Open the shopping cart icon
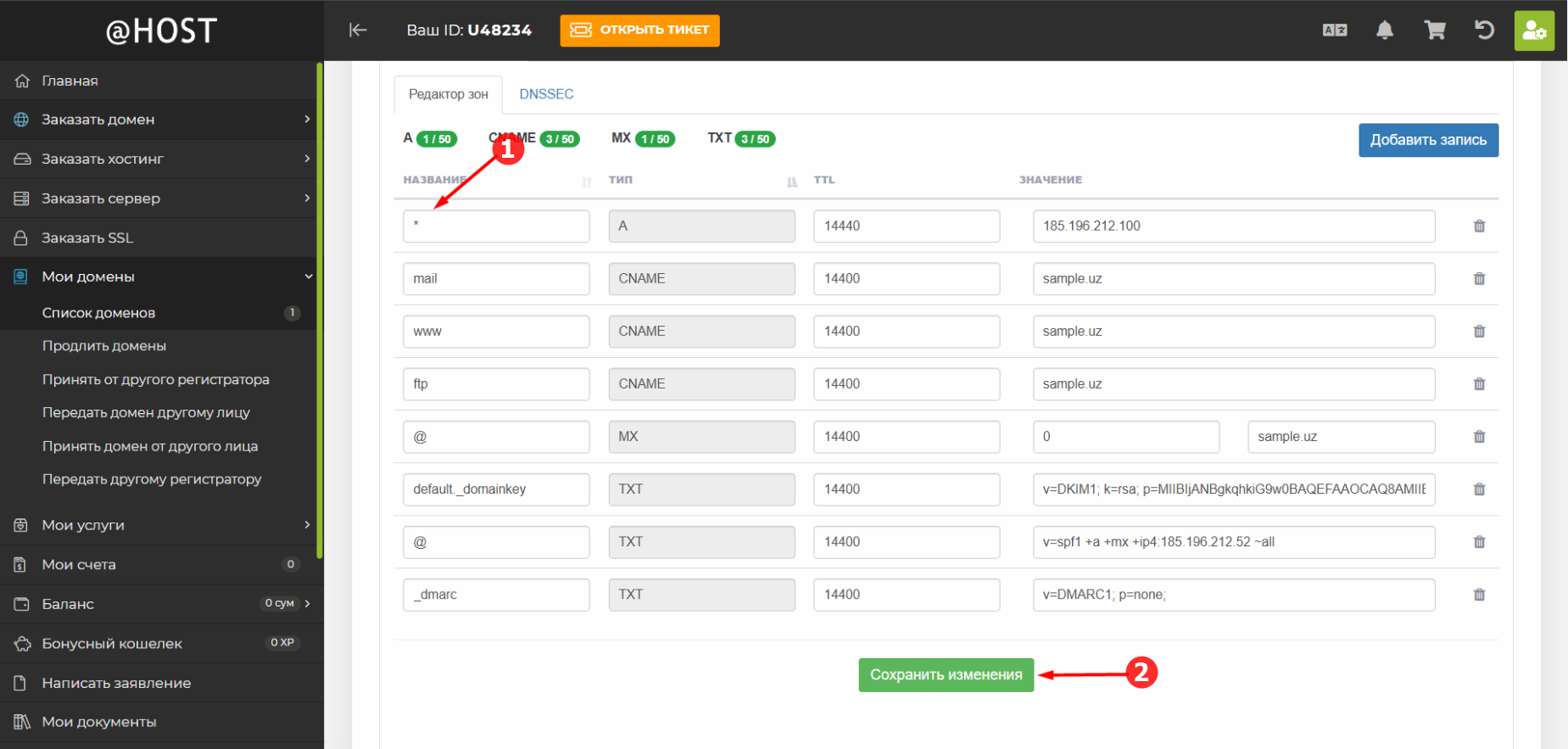Screen dimensions: 1568x749 click(1435, 31)
